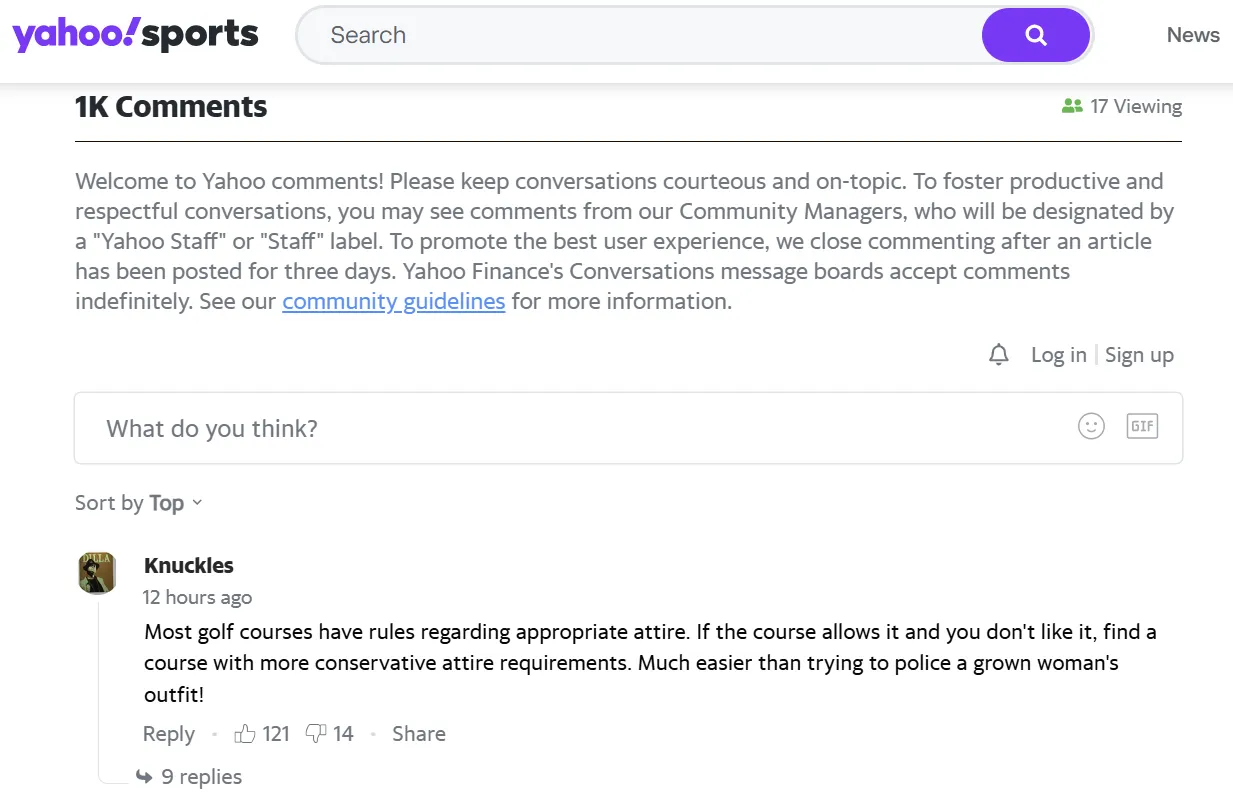This screenshot has height=792, width=1233.
Task: Click the Sign up link
Action: [x=1139, y=355]
